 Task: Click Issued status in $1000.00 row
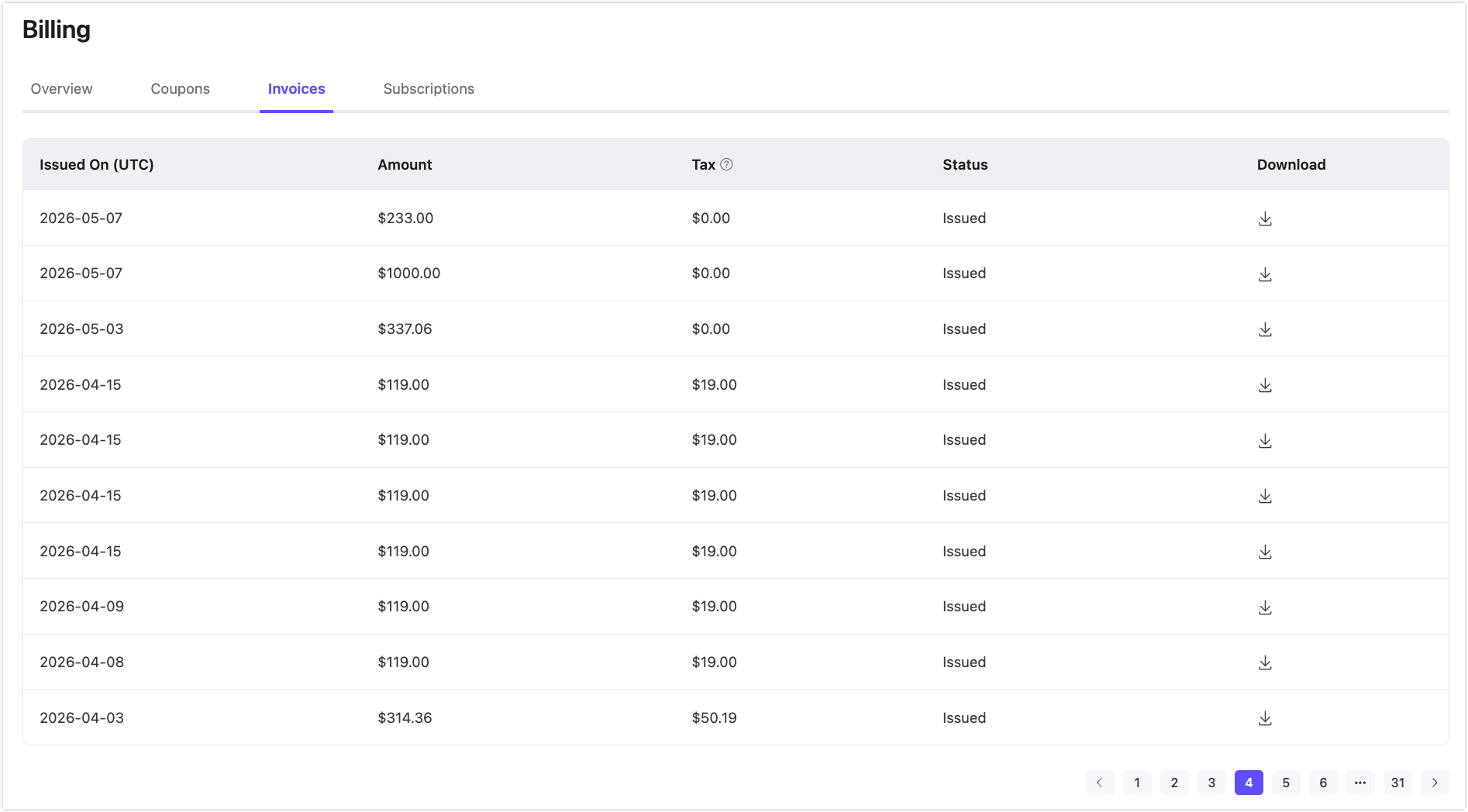click(x=964, y=274)
